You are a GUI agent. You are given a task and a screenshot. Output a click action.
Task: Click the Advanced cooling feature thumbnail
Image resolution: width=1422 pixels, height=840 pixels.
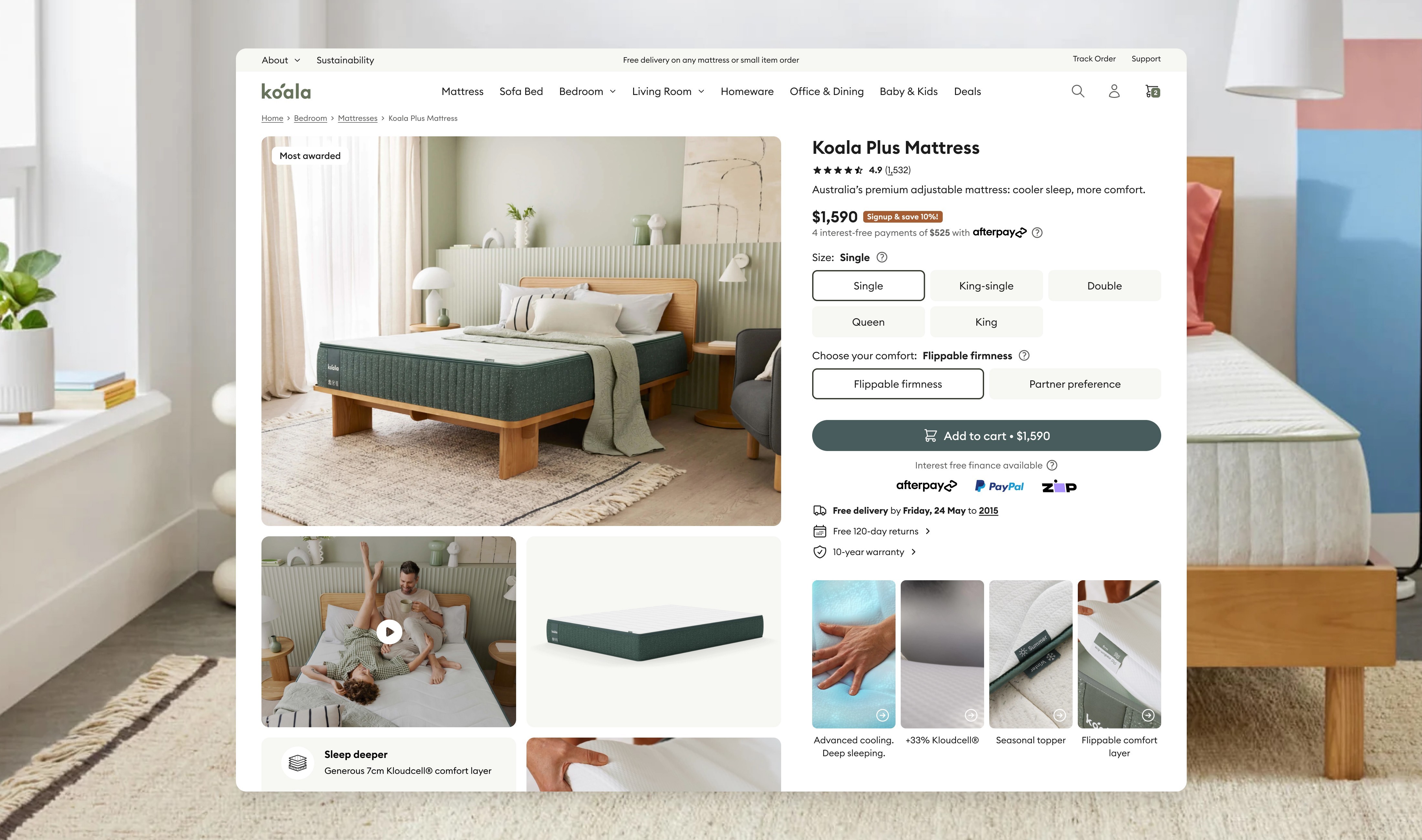[x=853, y=653]
